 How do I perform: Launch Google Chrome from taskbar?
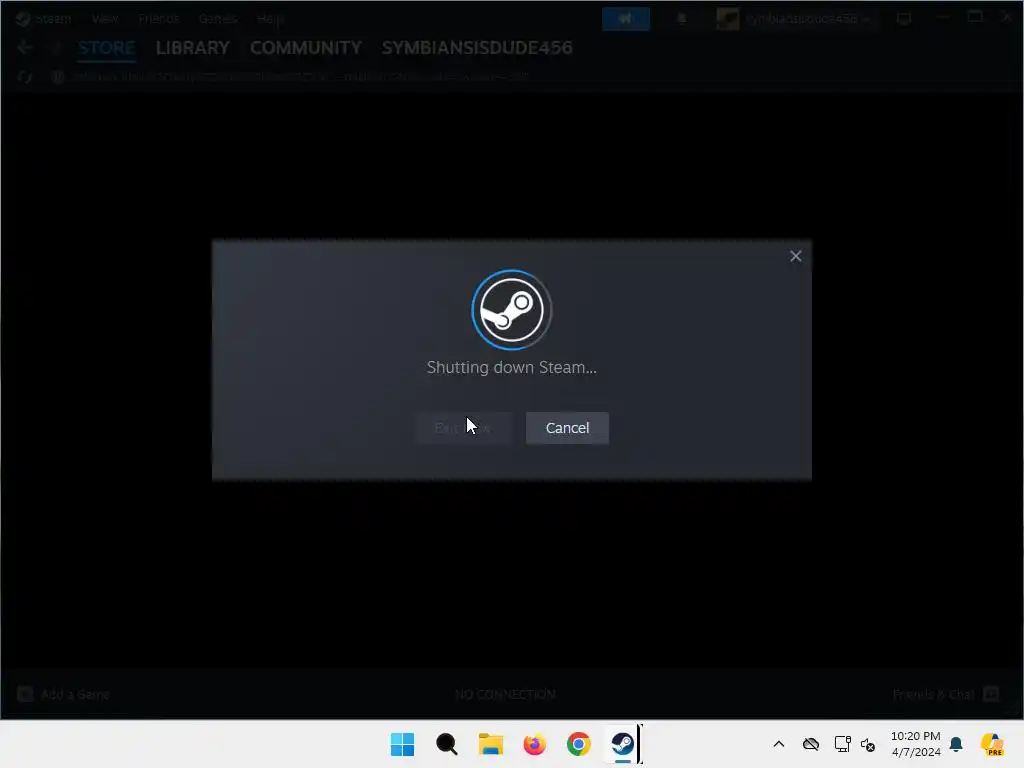[x=579, y=744]
